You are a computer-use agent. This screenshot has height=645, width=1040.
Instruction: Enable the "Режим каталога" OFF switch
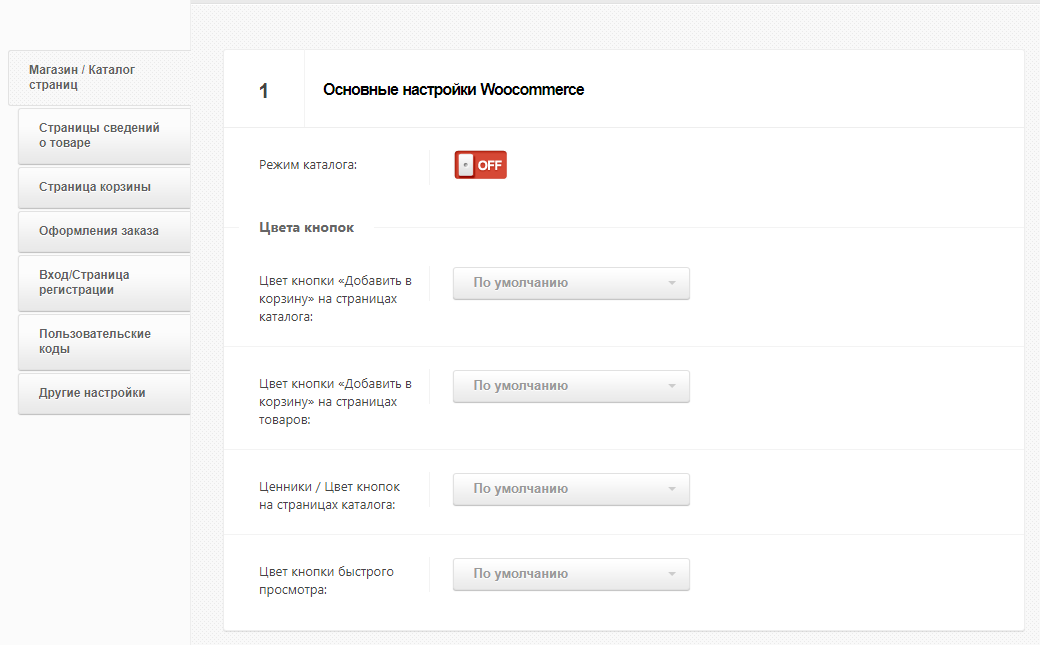(x=481, y=165)
